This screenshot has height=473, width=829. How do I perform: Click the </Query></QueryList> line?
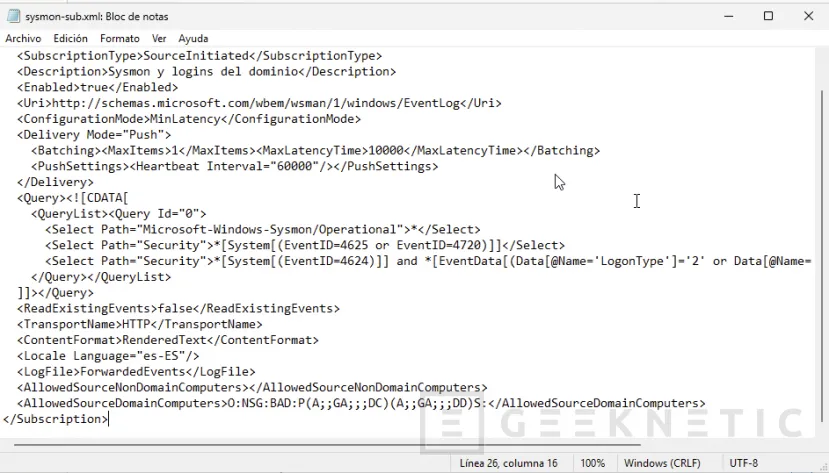coord(101,277)
